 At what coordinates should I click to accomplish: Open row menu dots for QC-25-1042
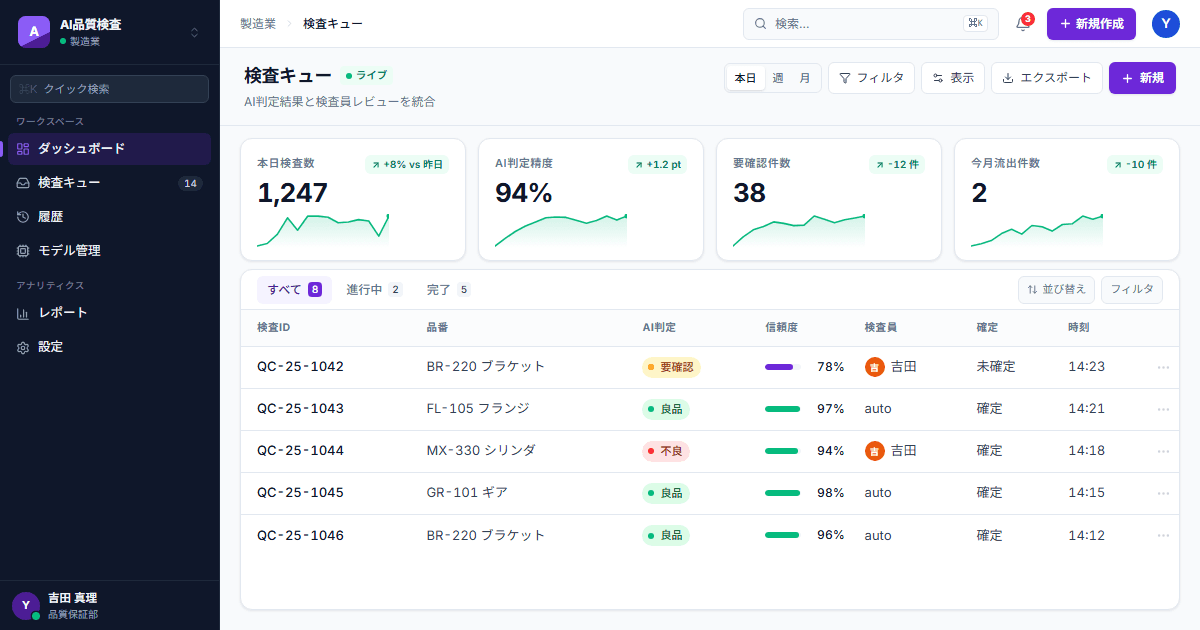(x=1163, y=367)
